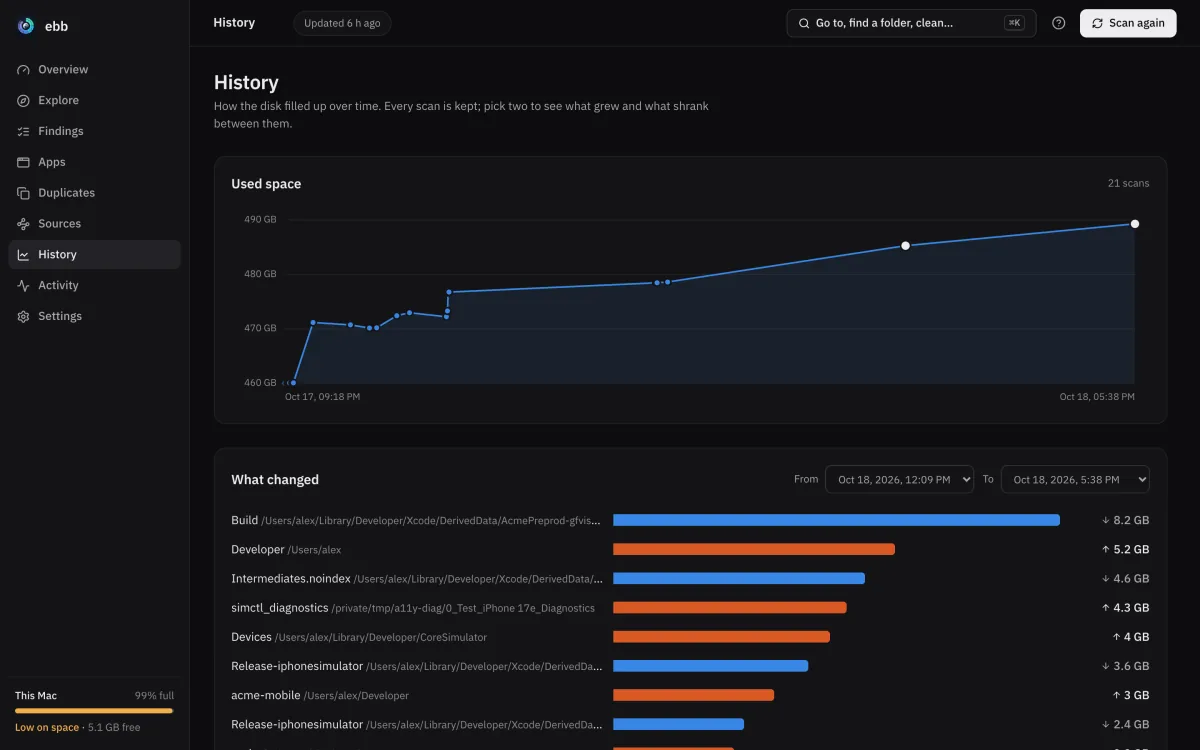Click the refresh icon in Scan again

tap(1098, 23)
